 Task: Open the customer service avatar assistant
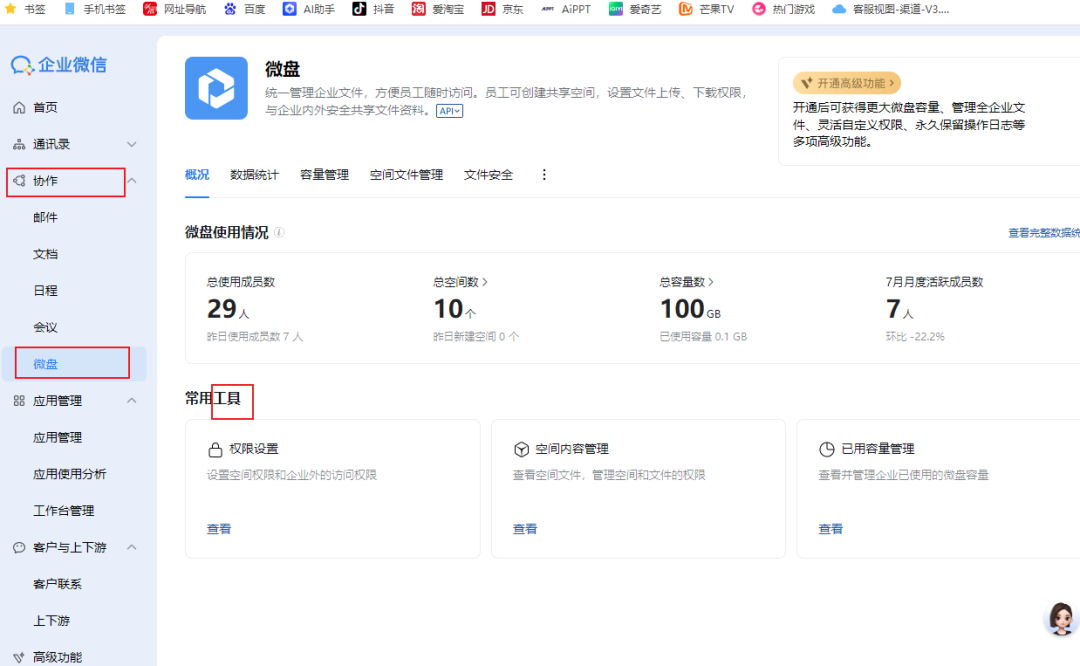click(x=1060, y=619)
